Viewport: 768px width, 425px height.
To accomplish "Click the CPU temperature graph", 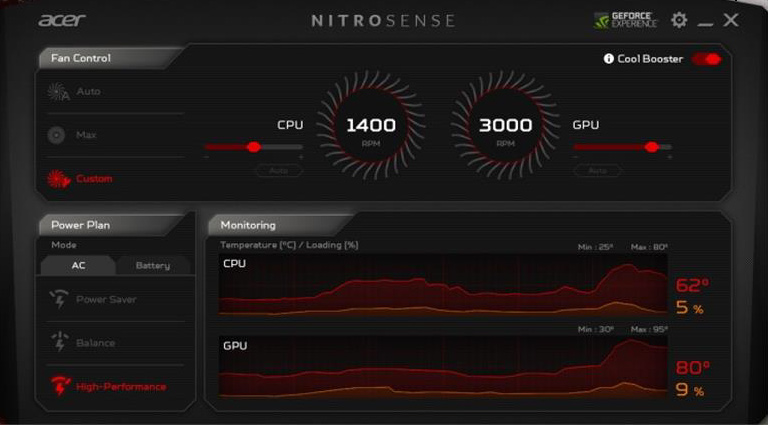I will [x=443, y=284].
